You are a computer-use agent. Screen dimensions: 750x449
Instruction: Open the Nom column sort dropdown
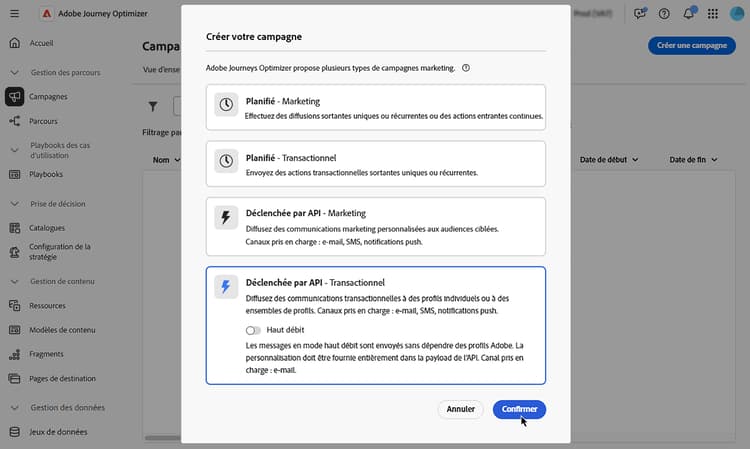pos(177,160)
